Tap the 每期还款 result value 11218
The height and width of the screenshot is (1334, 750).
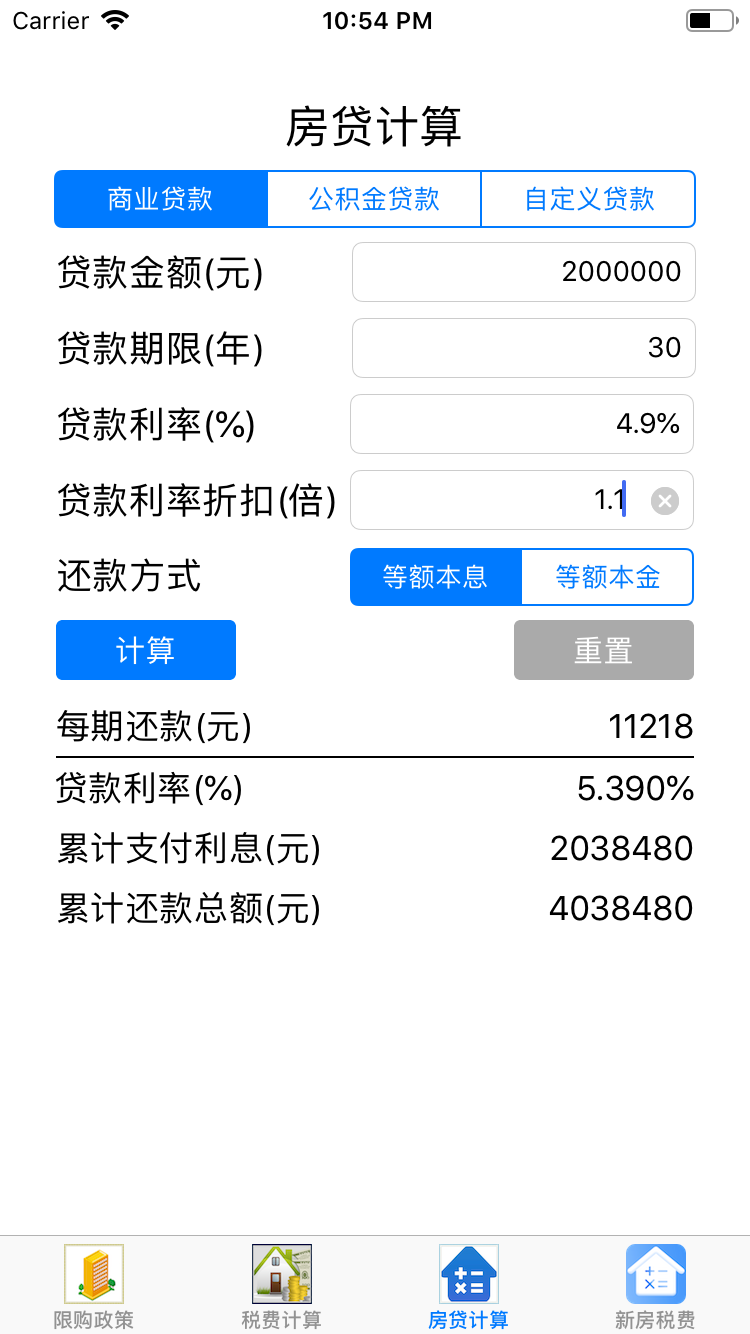pyautogui.click(x=650, y=727)
